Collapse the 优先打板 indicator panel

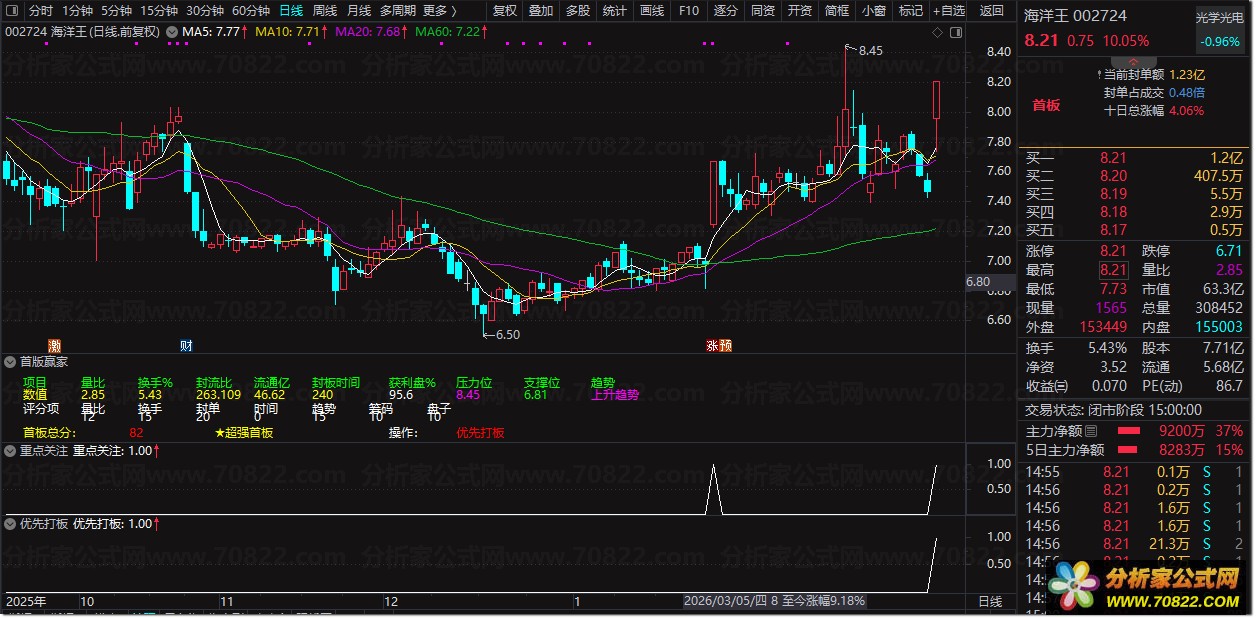coord(10,523)
